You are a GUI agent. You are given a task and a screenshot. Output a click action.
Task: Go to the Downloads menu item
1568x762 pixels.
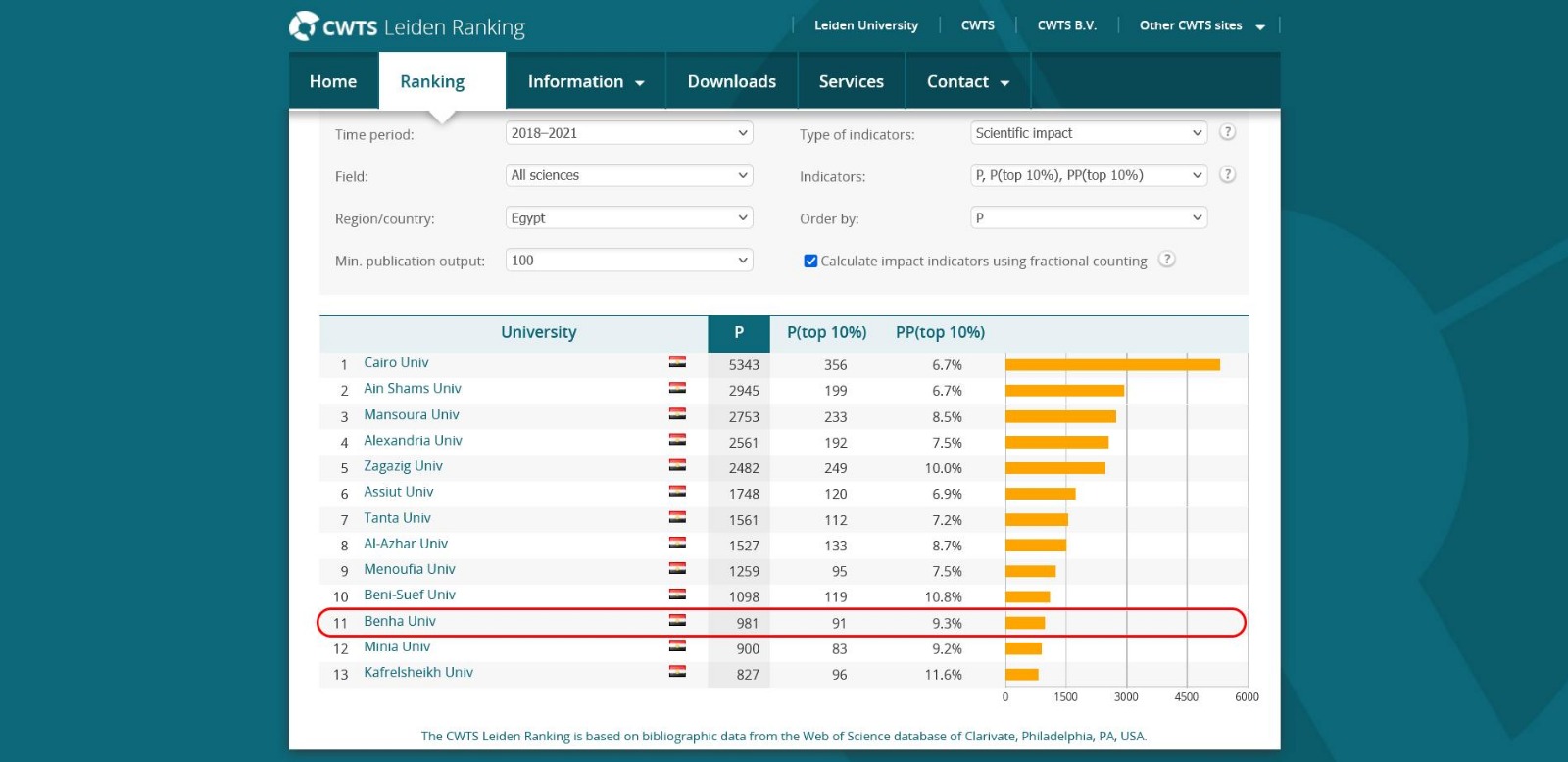tap(731, 82)
